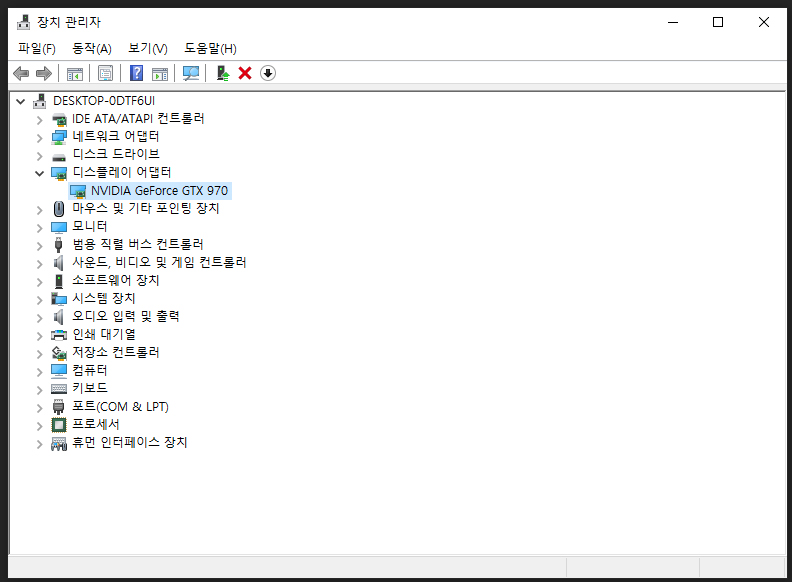The height and width of the screenshot is (582, 792).
Task: Click the mouse icon next to 마우스 및 기타 포인팅 장치
Action: coord(59,209)
